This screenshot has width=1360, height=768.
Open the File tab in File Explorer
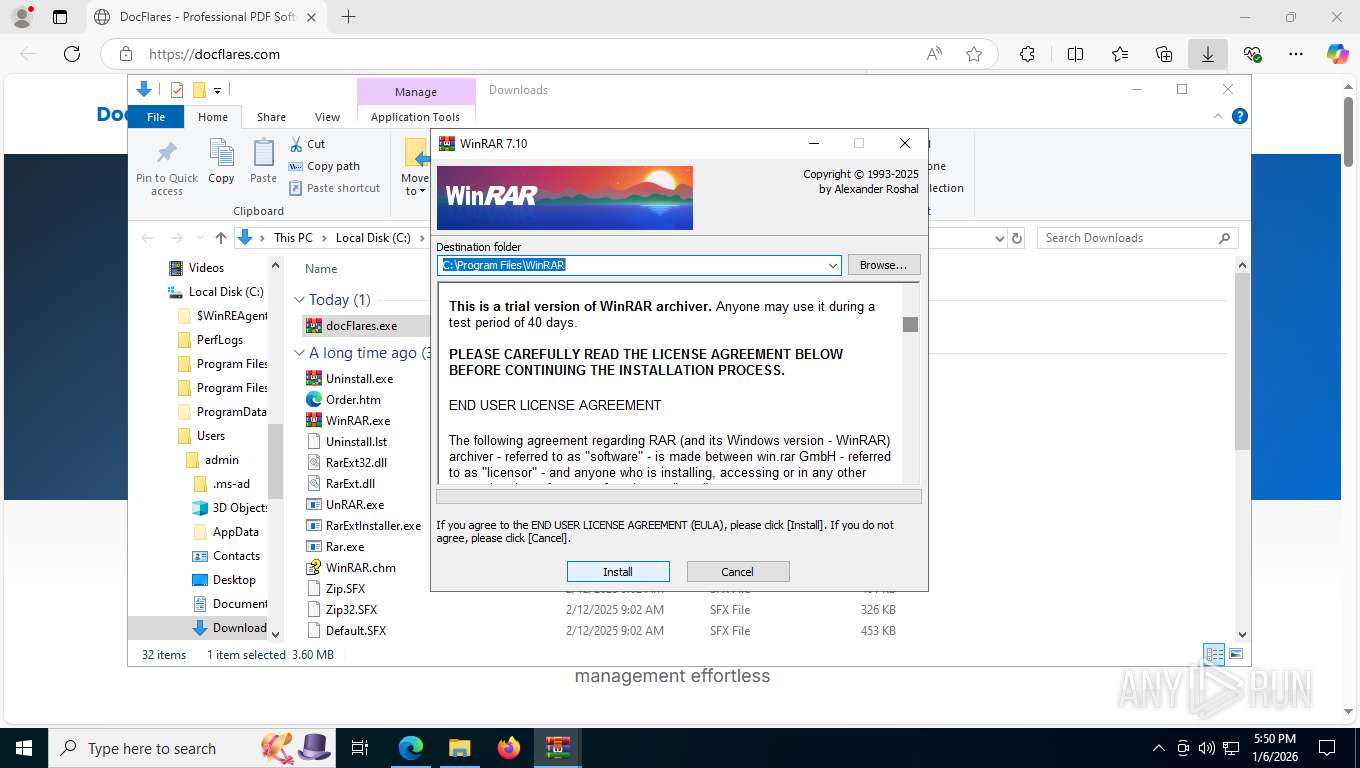coord(156,117)
